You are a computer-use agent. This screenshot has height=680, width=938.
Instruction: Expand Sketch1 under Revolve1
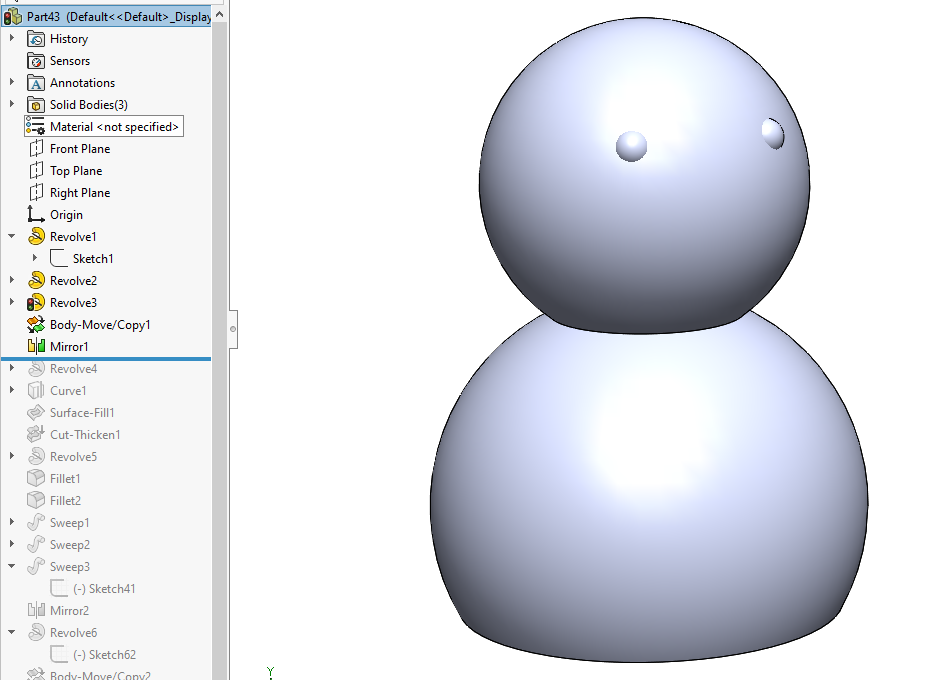pos(35,258)
